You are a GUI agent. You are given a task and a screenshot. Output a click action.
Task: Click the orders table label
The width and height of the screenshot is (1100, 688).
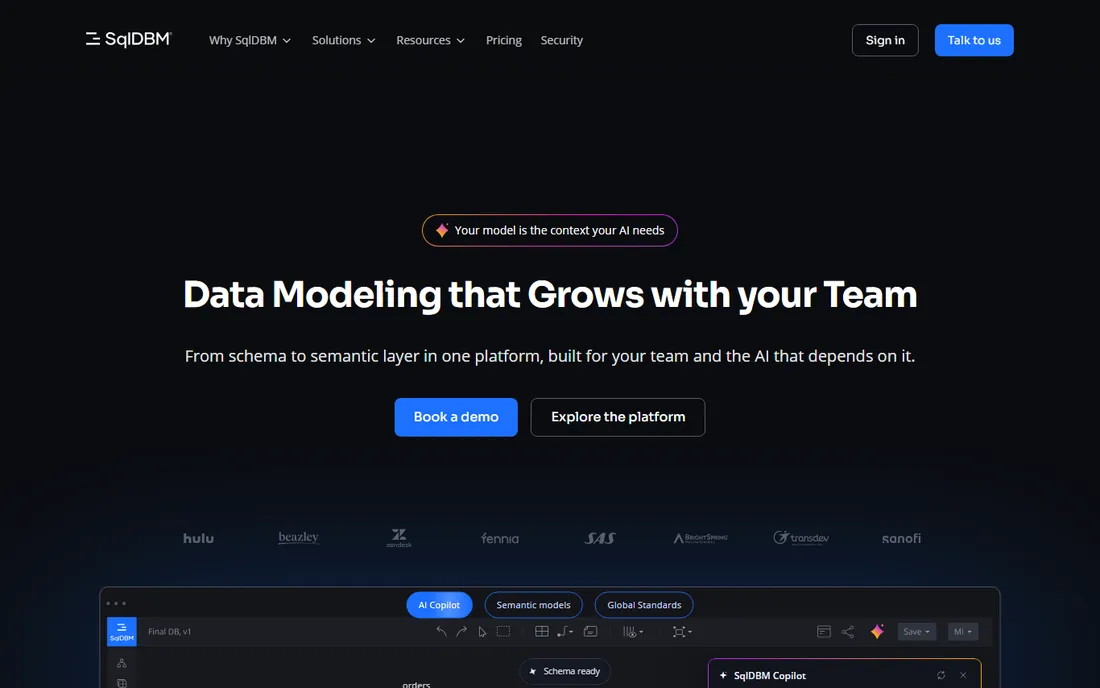tap(416, 684)
